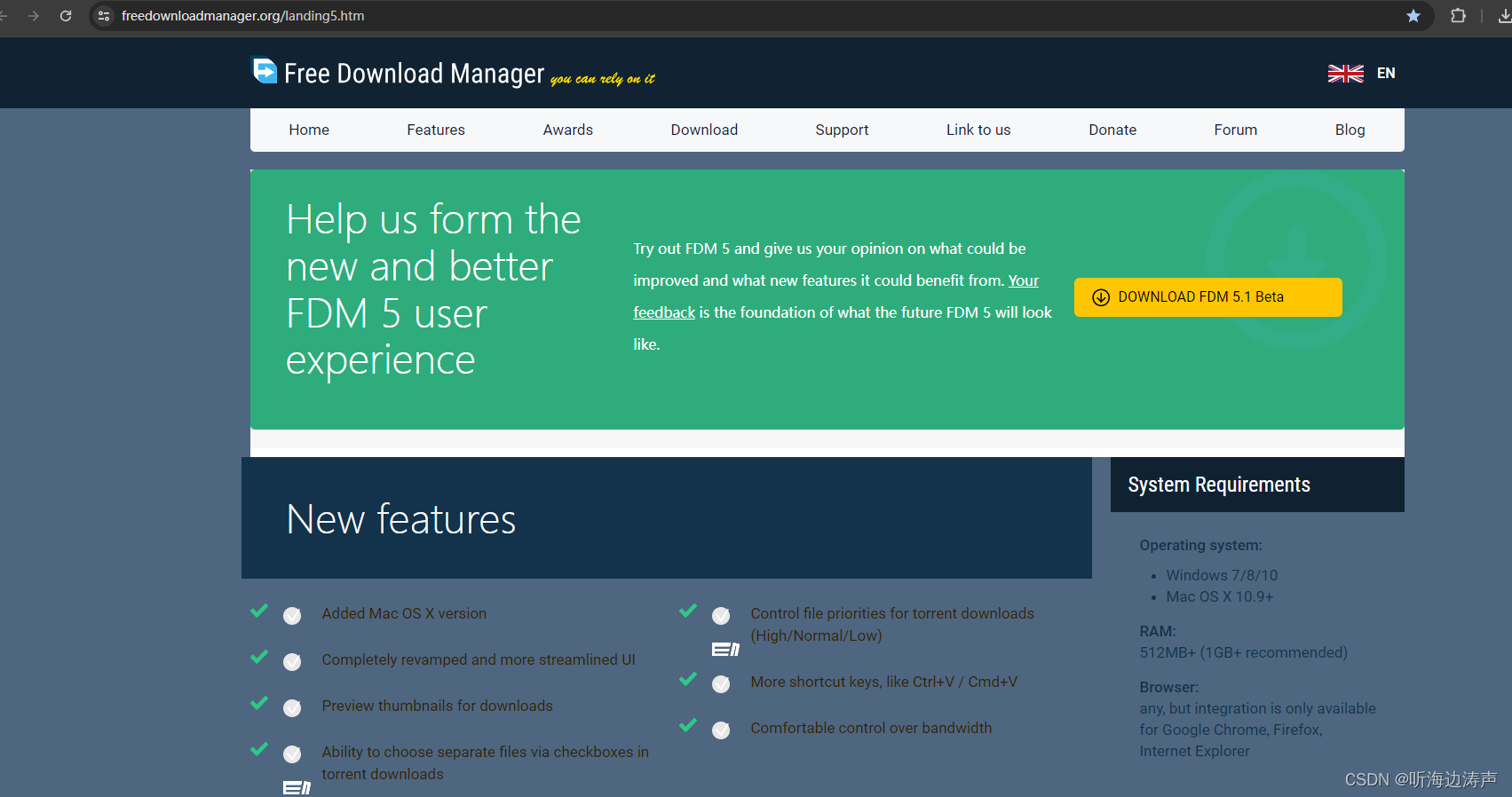
Task: Click the UK flag language icon
Action: click(x=1346, y=74)
